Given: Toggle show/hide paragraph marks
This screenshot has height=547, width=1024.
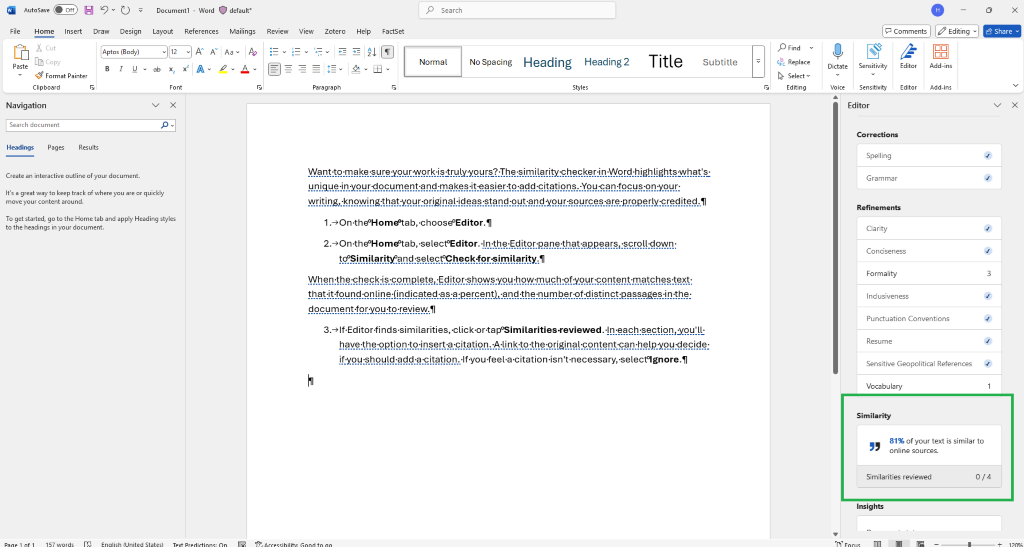Looking at the screenshot, I should (387, 52).
